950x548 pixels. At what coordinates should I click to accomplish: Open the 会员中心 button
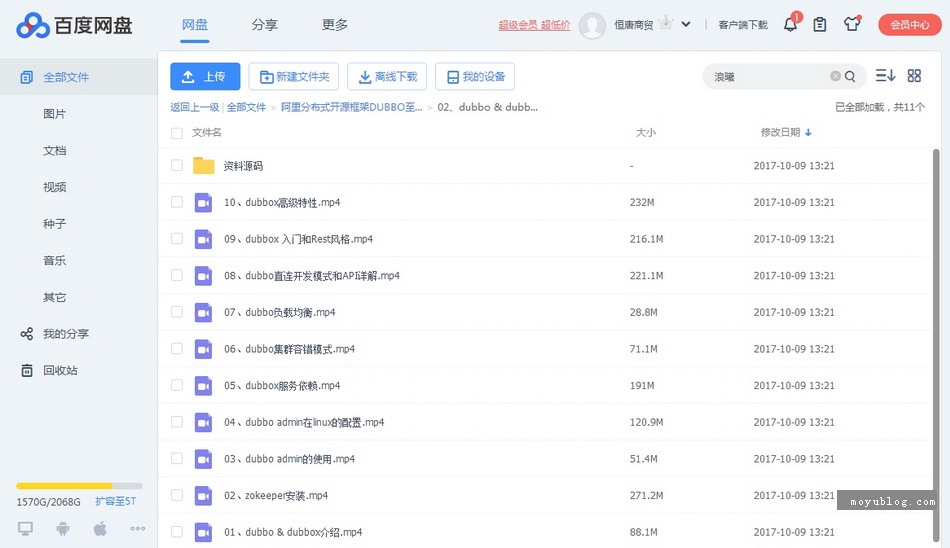click(x=909, y=25)
